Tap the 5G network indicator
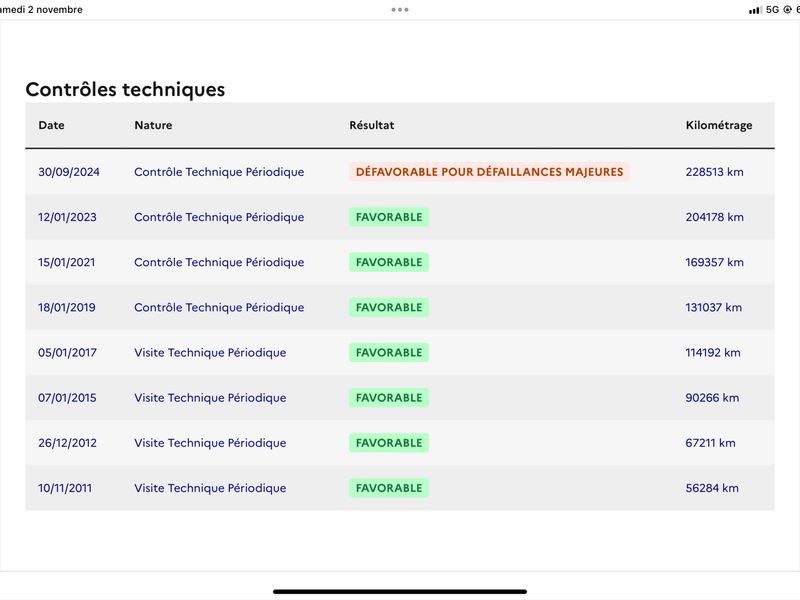The height and width of the screenshot is (600, 800). tap(772, 10)
